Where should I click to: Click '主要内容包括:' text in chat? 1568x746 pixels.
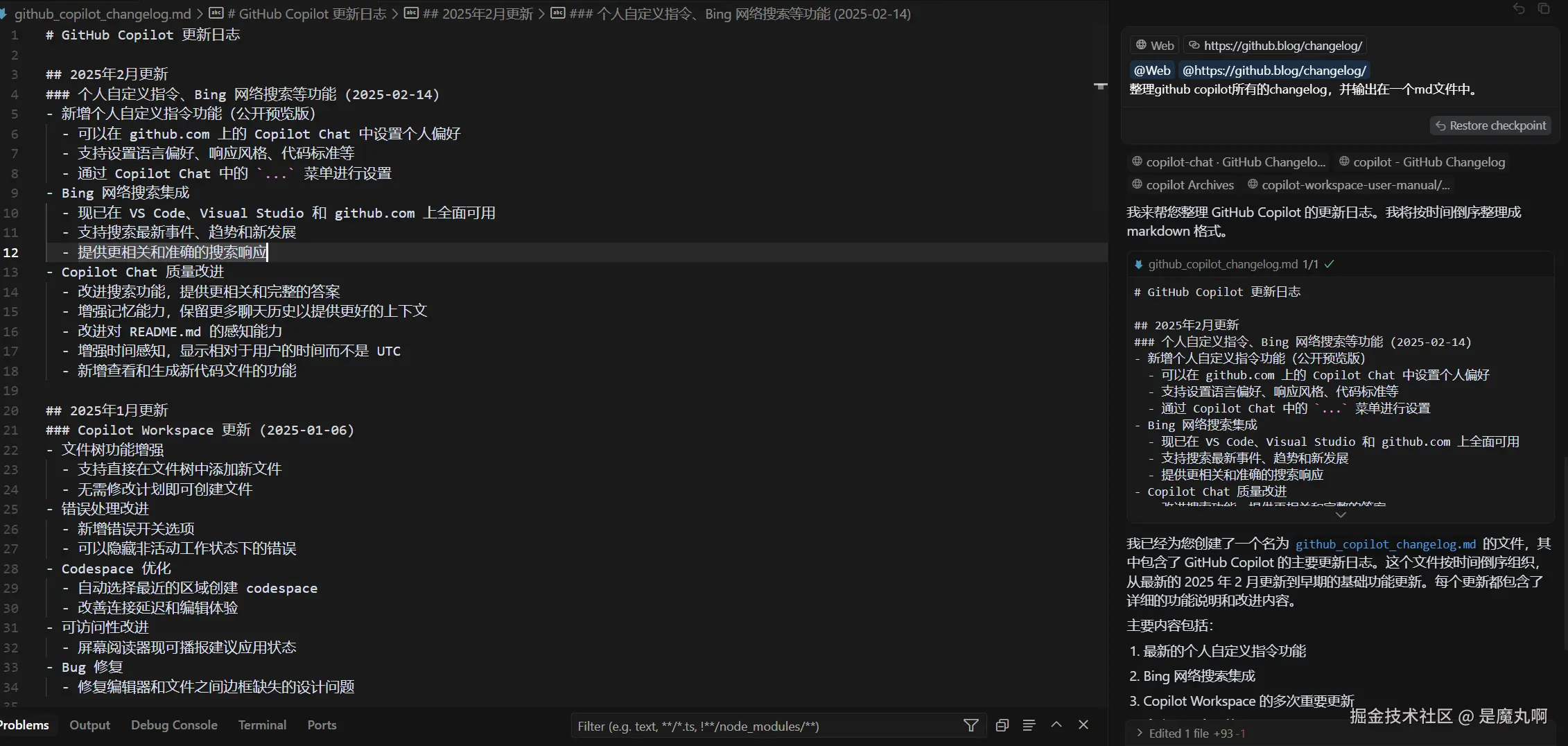[x=1169, y=625]
